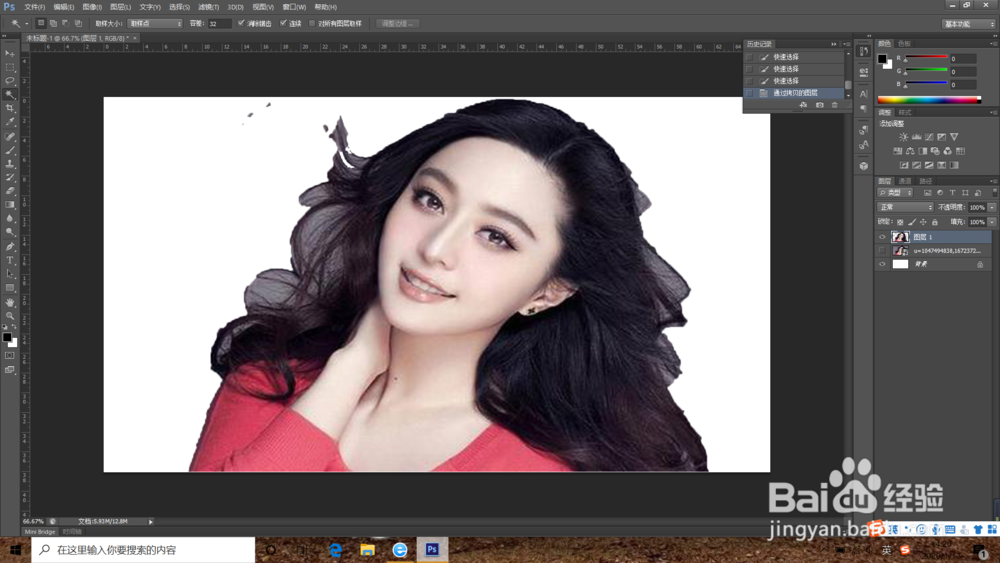The width and height of the screenshot is (1000, 563).
Task: Select the Pen tool
Action: coord(10,247)
